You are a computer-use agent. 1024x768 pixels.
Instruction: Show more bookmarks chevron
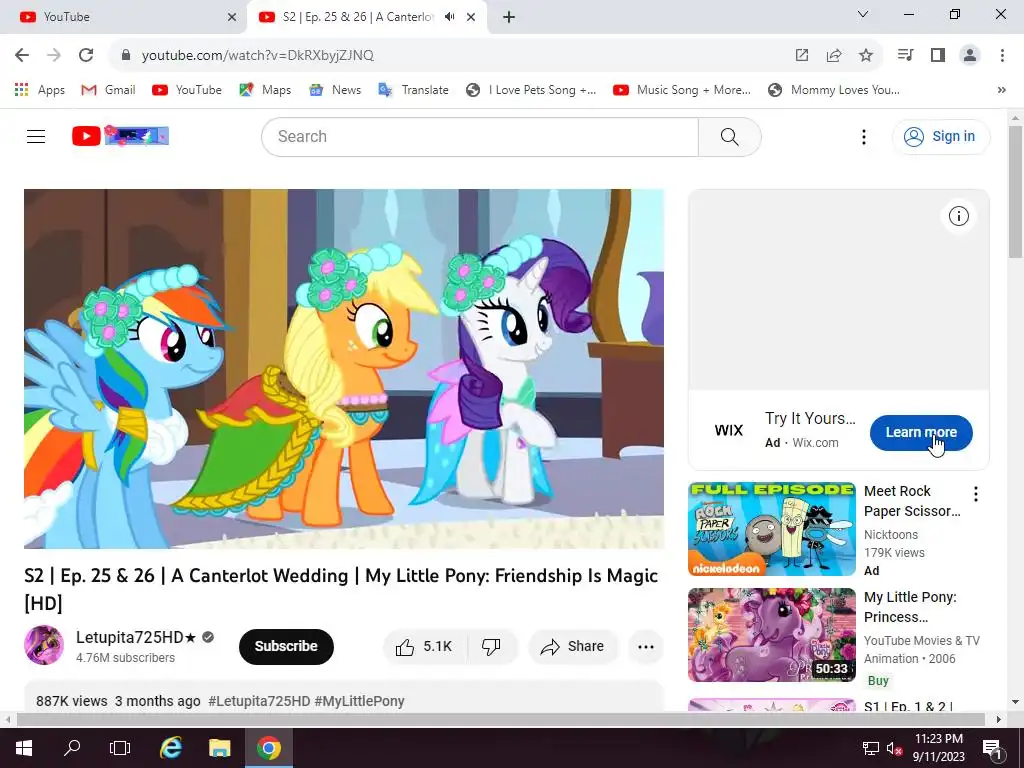pyautogui.click(x=1001, y=90)
